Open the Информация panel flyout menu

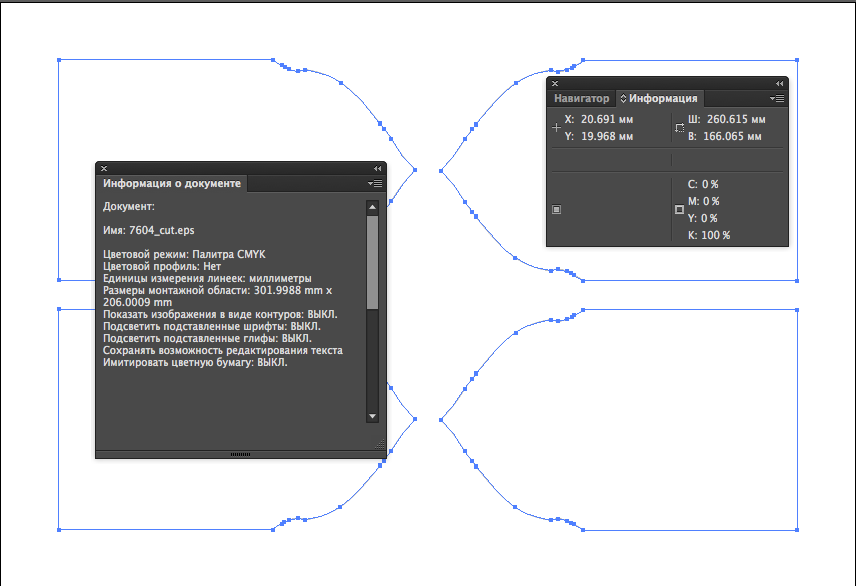[x=777, y=98]
